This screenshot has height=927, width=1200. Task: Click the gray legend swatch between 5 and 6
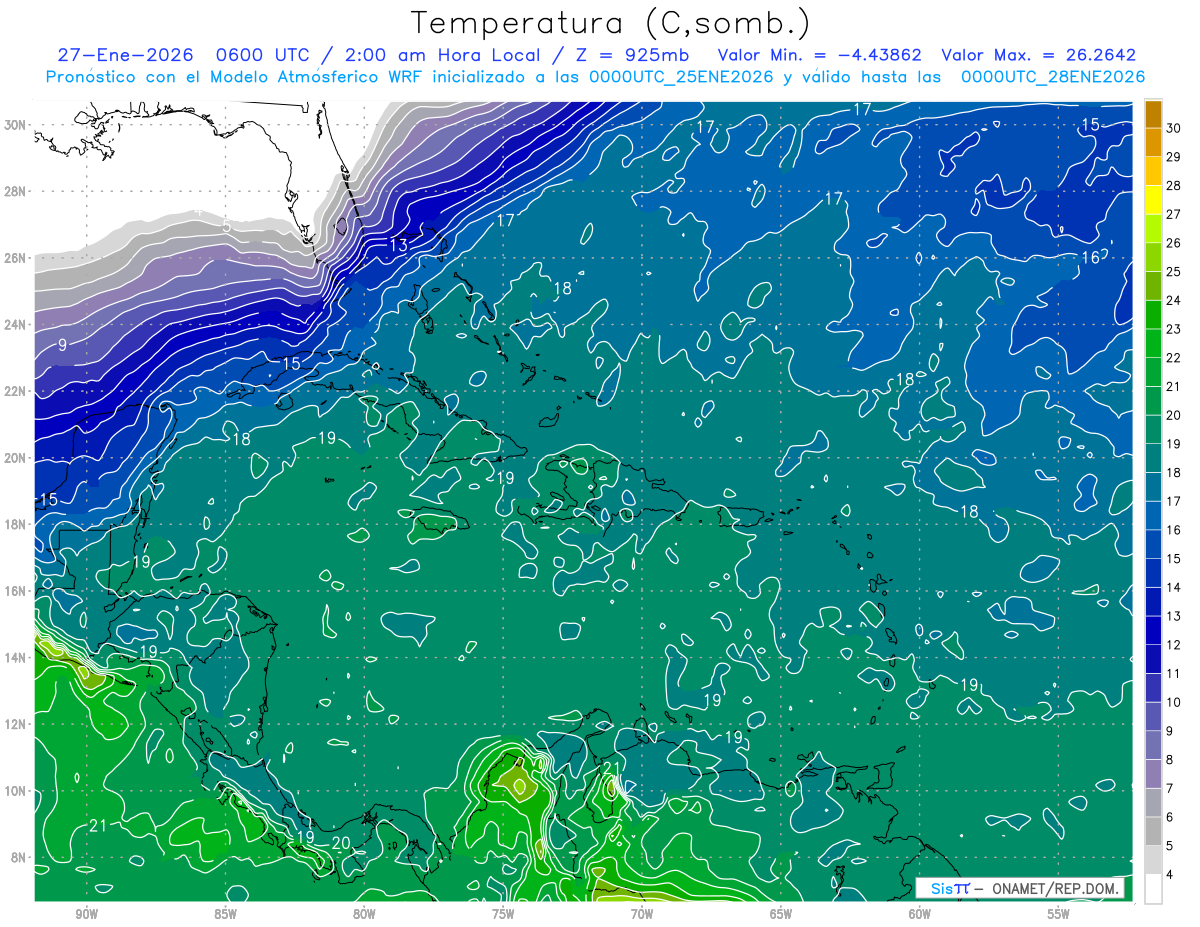click(1153, 831)
